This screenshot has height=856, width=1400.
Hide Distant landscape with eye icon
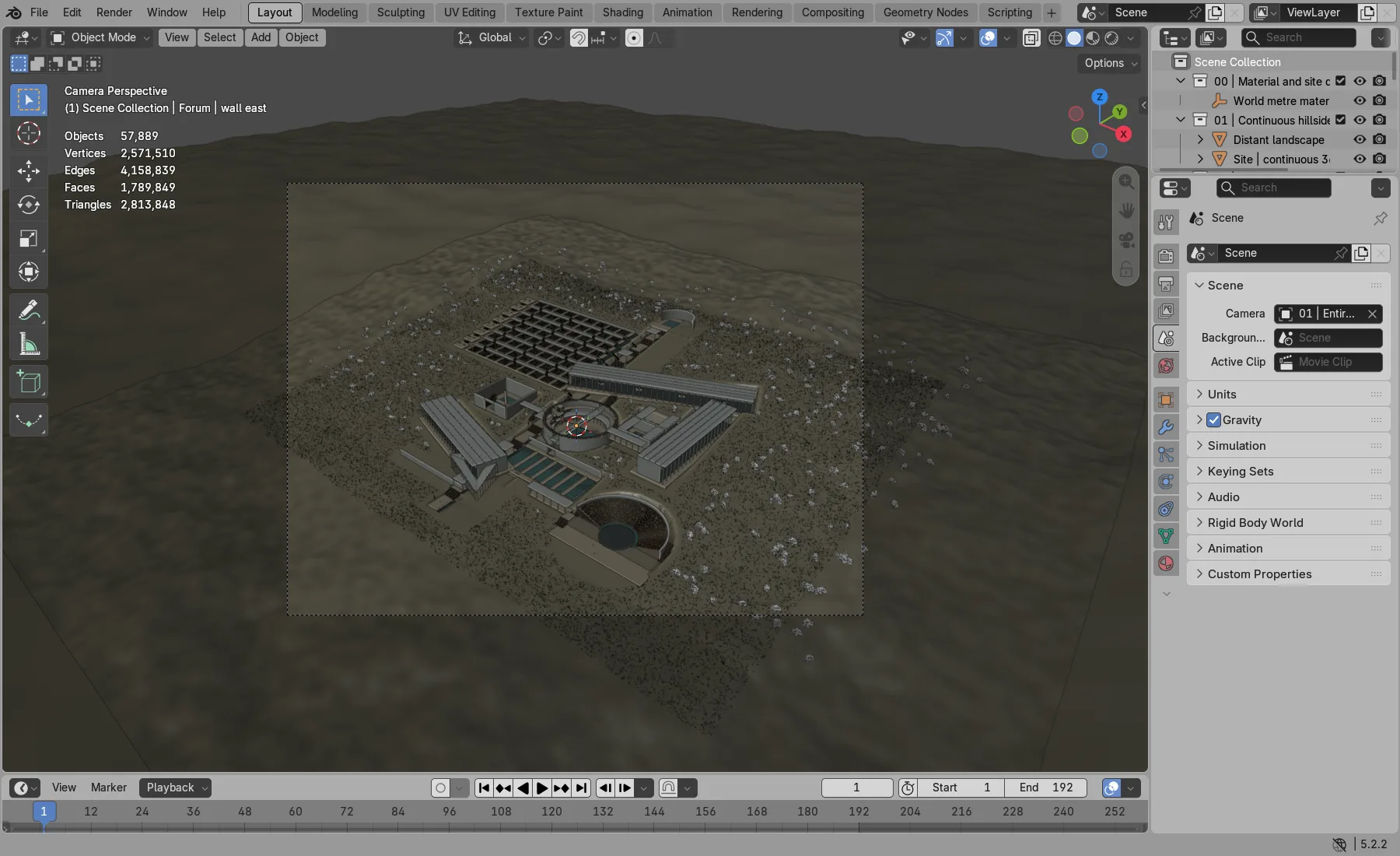pyautogui.click(x=1360, y=139)
